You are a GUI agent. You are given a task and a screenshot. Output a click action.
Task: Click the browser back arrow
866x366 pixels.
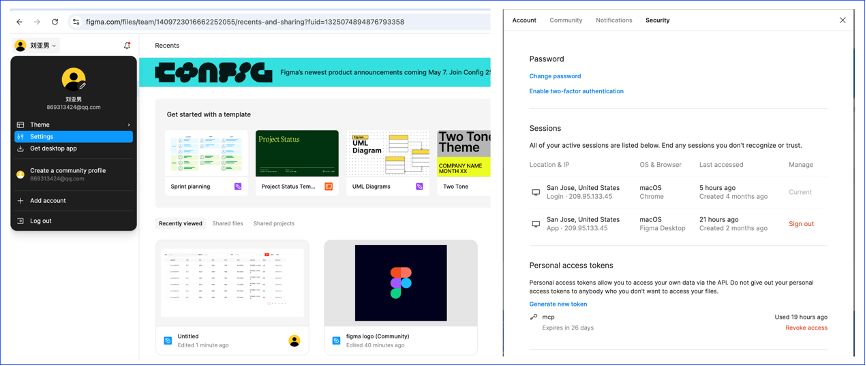tap(19, 22)
